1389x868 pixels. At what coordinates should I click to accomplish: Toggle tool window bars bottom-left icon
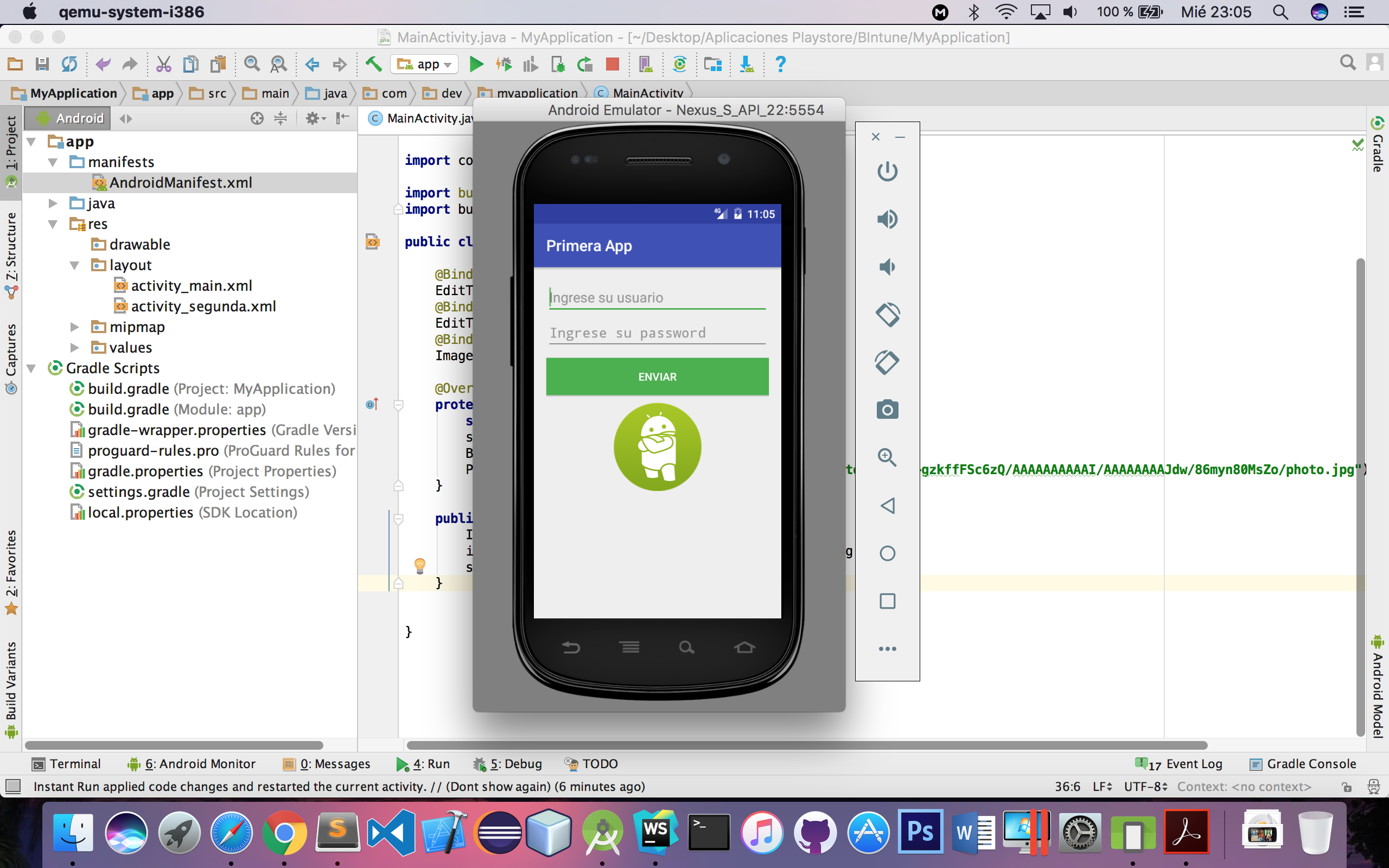pyautogui.click(x=12, y=787)
